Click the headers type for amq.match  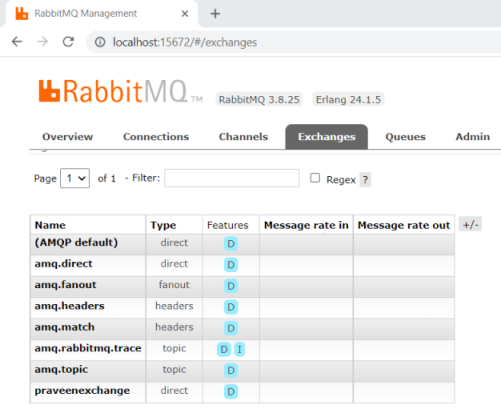174,327
